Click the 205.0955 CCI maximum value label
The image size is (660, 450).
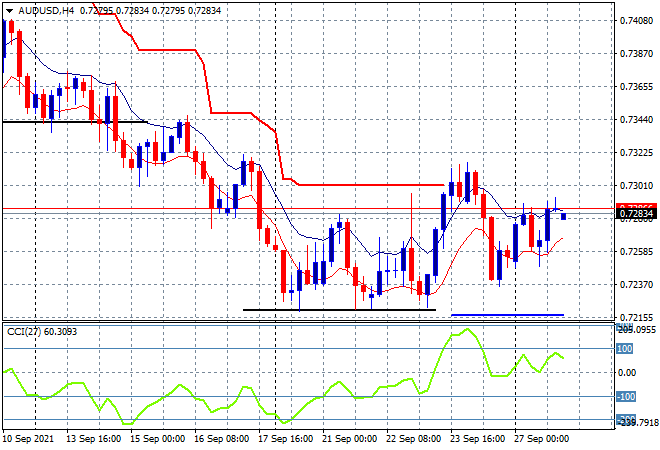(636, 329)
